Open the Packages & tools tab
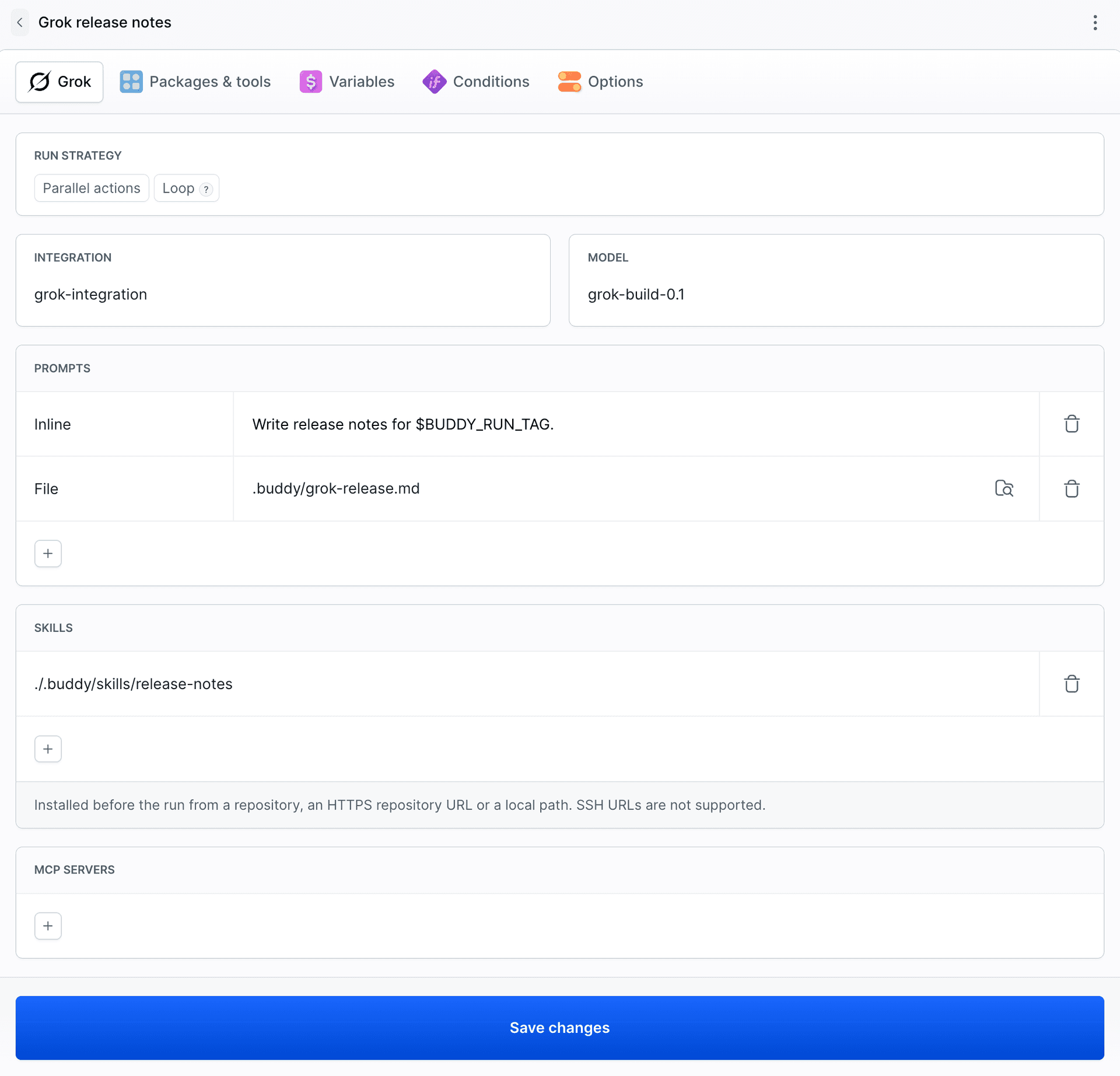The width and height of the screenshot is (1120, 1076). [195, 82]
